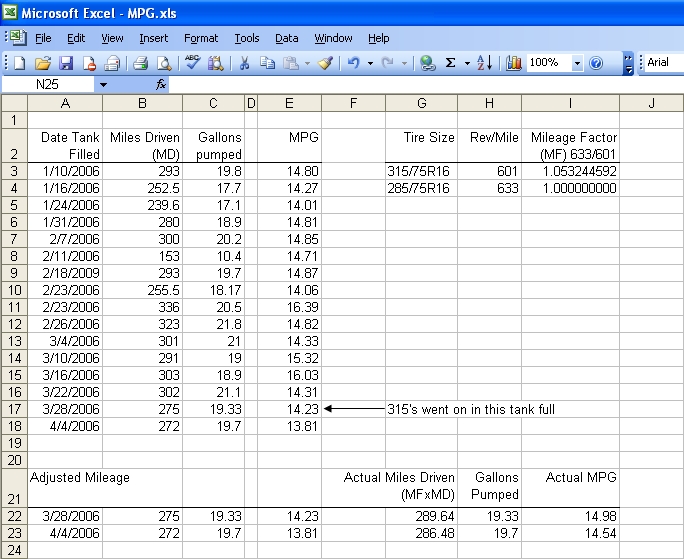Viewport: 684px width, 559px height.
Task: Open the Window menu
Action: [333, 38]
